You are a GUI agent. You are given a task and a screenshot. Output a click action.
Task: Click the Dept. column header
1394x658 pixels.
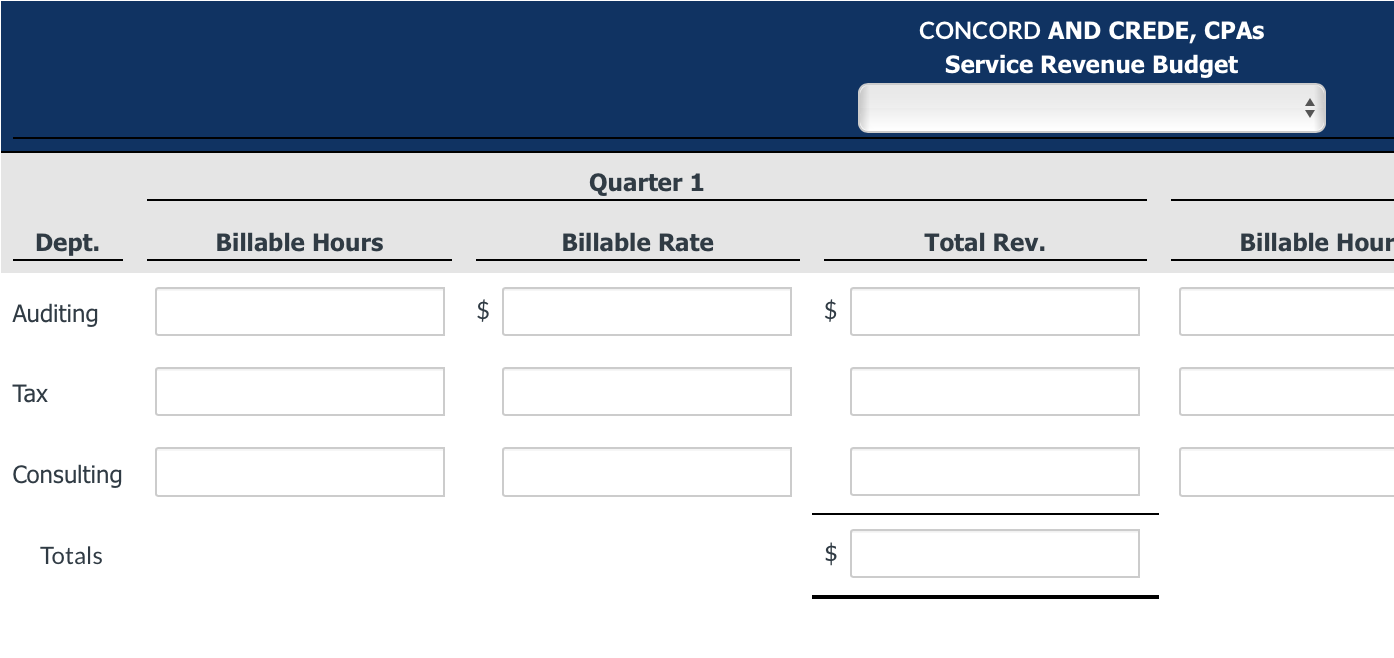coord(68,243)
